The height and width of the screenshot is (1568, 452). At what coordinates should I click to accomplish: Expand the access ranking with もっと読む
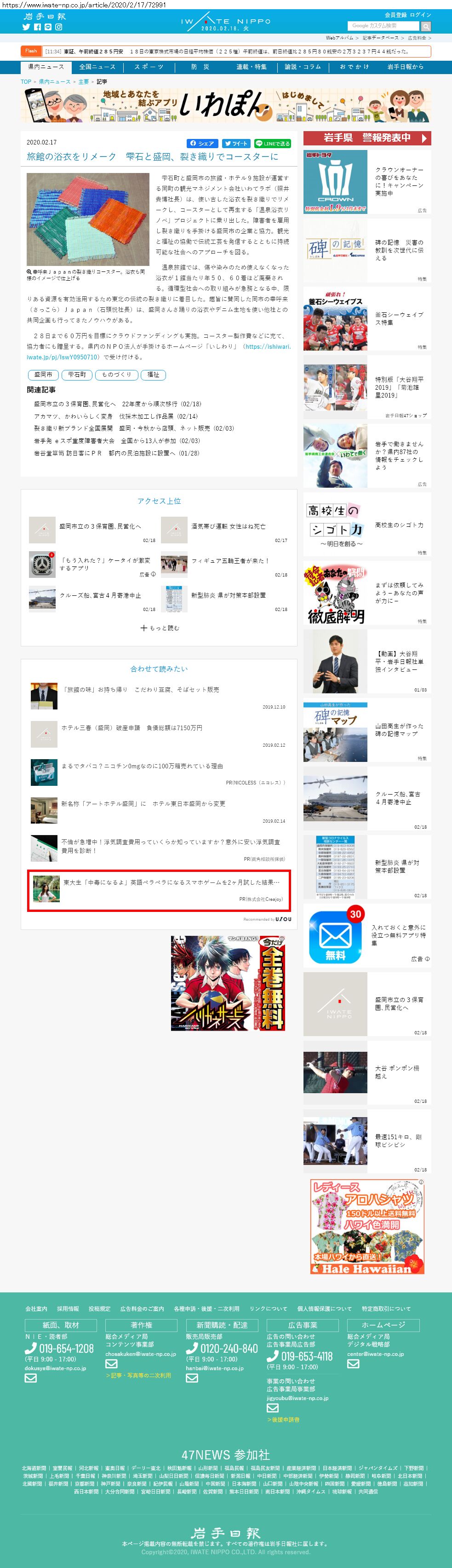[160, 628]
